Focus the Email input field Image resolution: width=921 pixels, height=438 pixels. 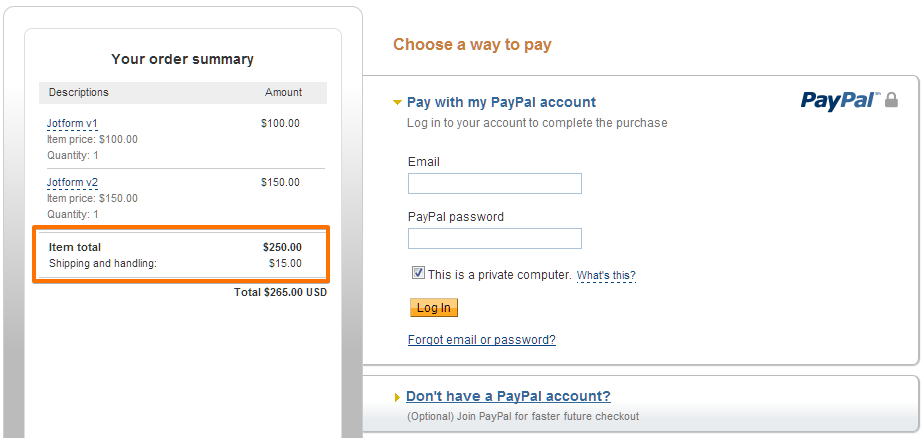[494, 184]
